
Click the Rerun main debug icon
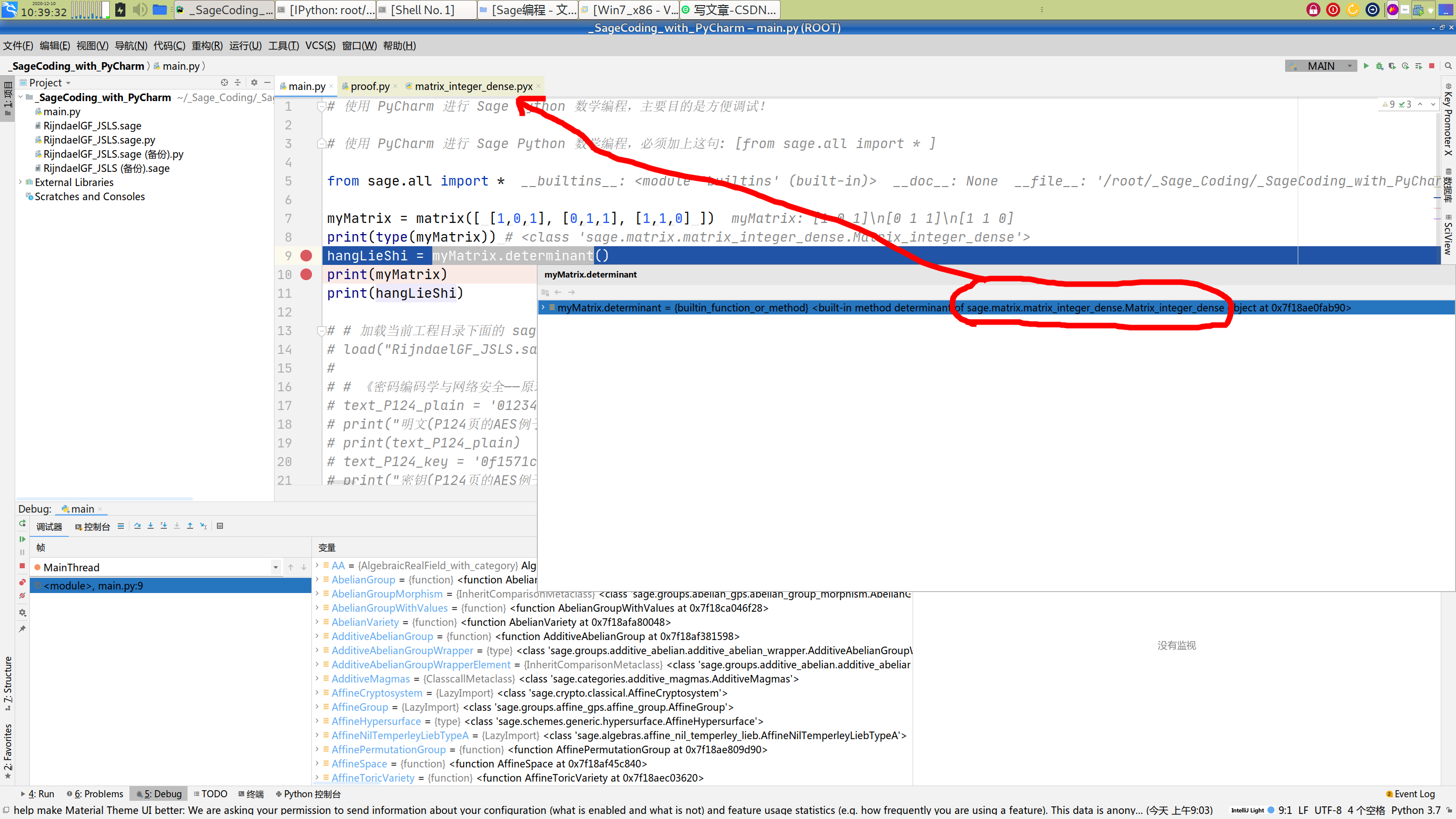pos(22,524)
